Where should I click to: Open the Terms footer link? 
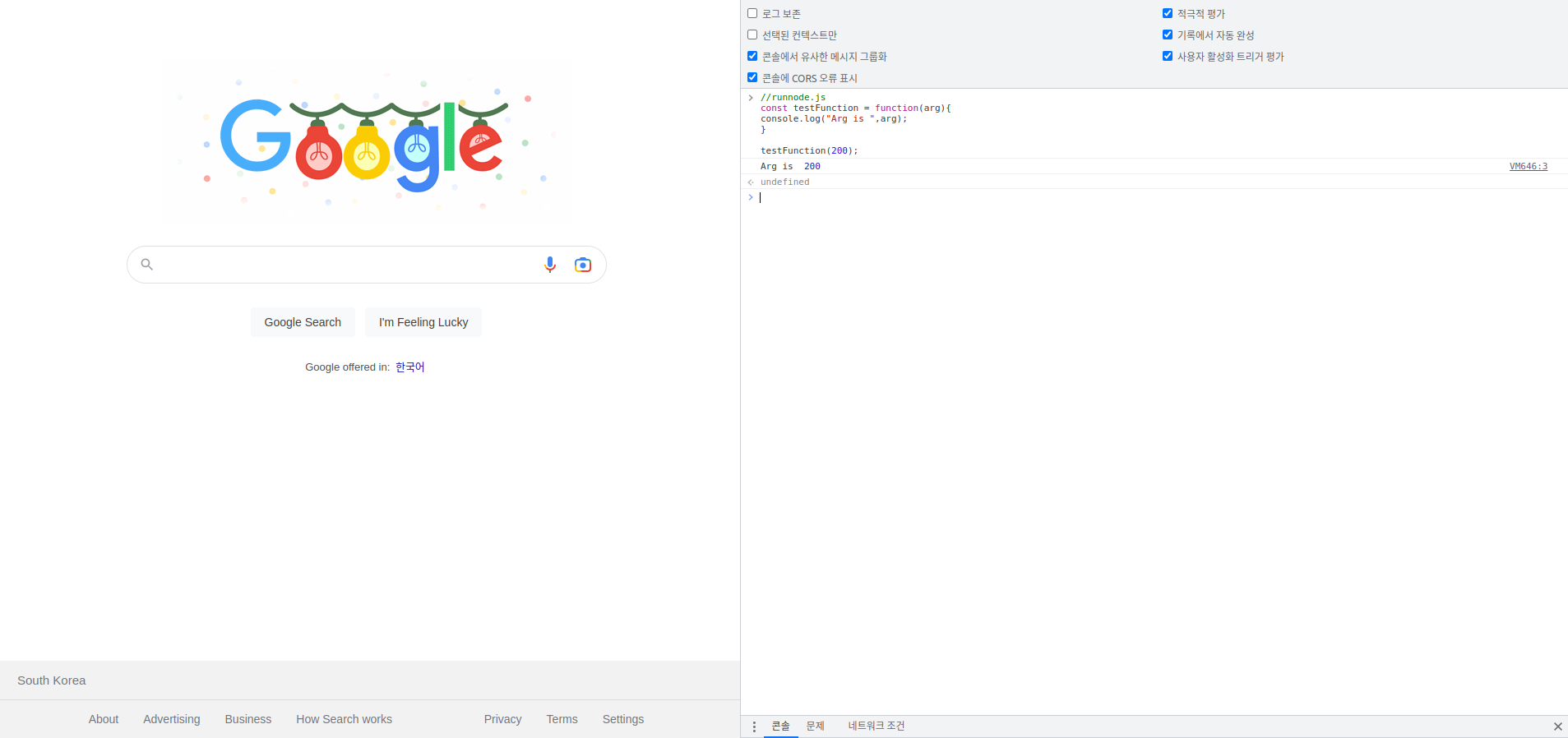(562, 719)
